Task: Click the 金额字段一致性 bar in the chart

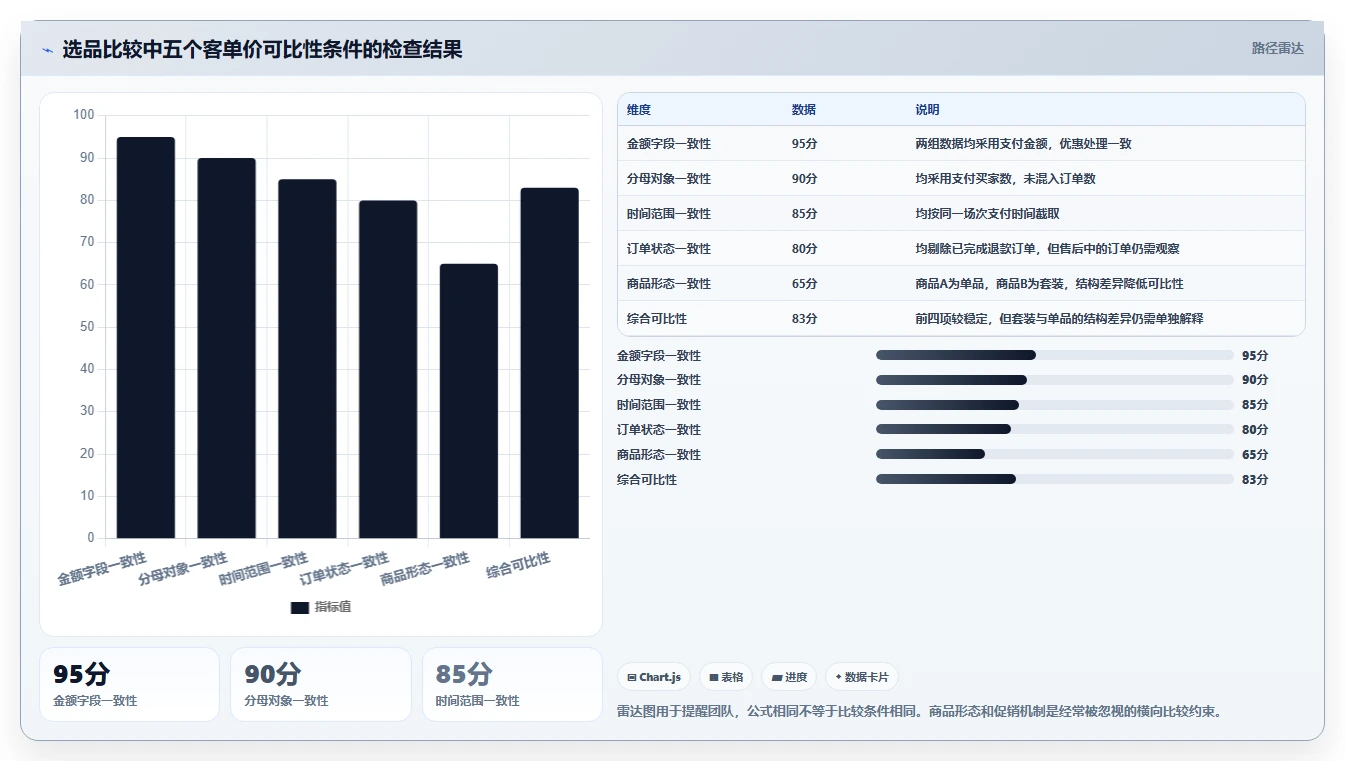Action: pyautogui.click(x=146, y=338)
